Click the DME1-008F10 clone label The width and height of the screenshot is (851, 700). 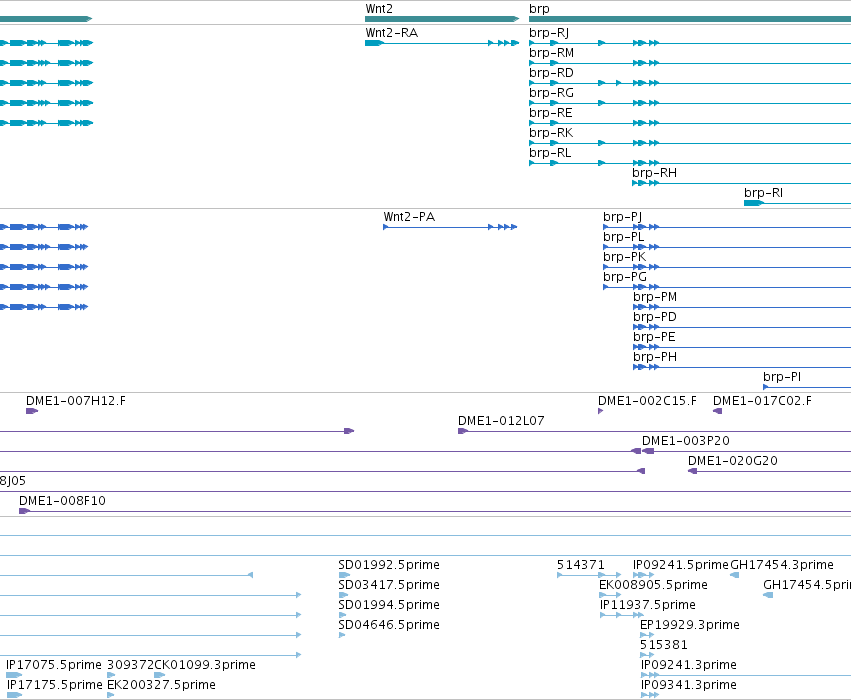[x=62, y=501]
